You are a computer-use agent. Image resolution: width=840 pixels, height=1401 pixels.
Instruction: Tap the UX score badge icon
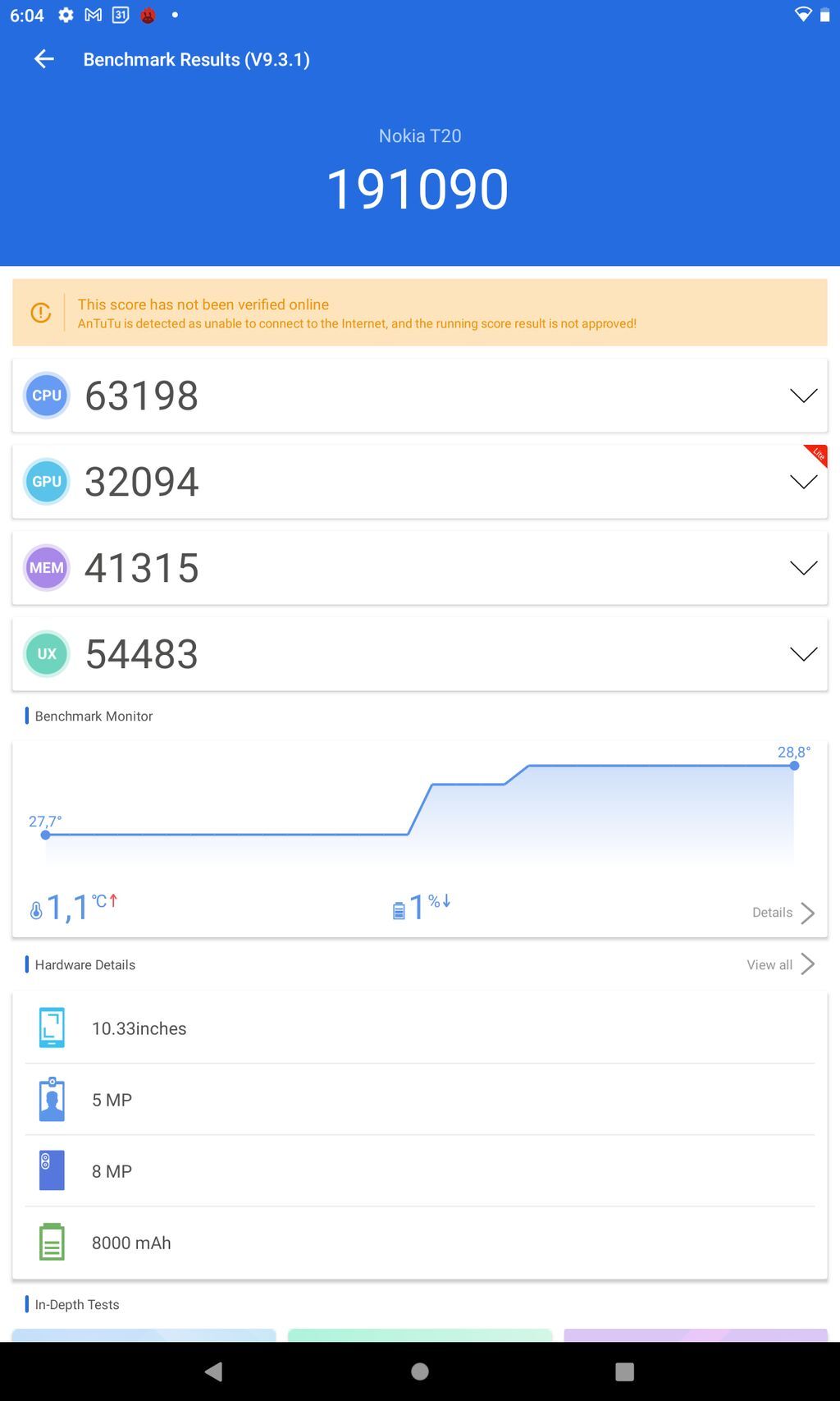47,654
